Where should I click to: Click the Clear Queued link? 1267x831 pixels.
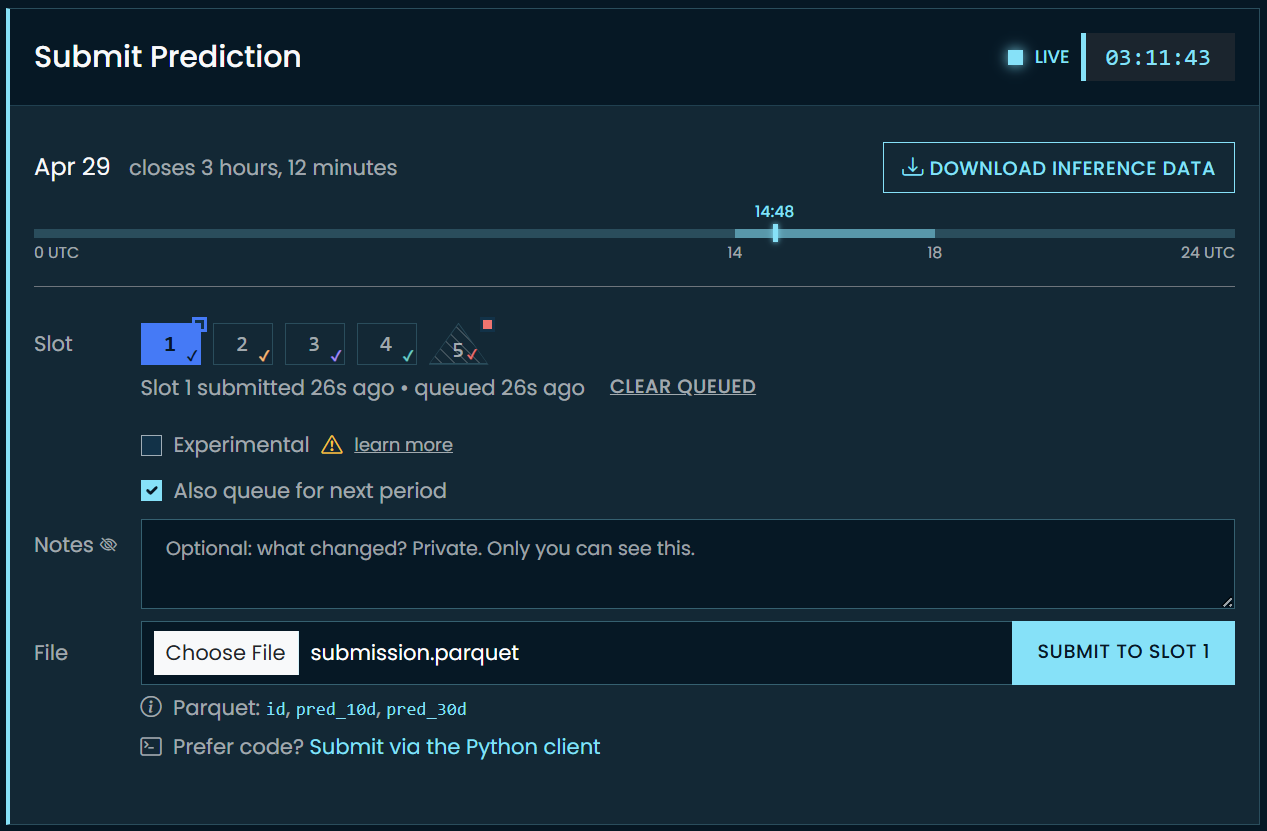[683, 386]
